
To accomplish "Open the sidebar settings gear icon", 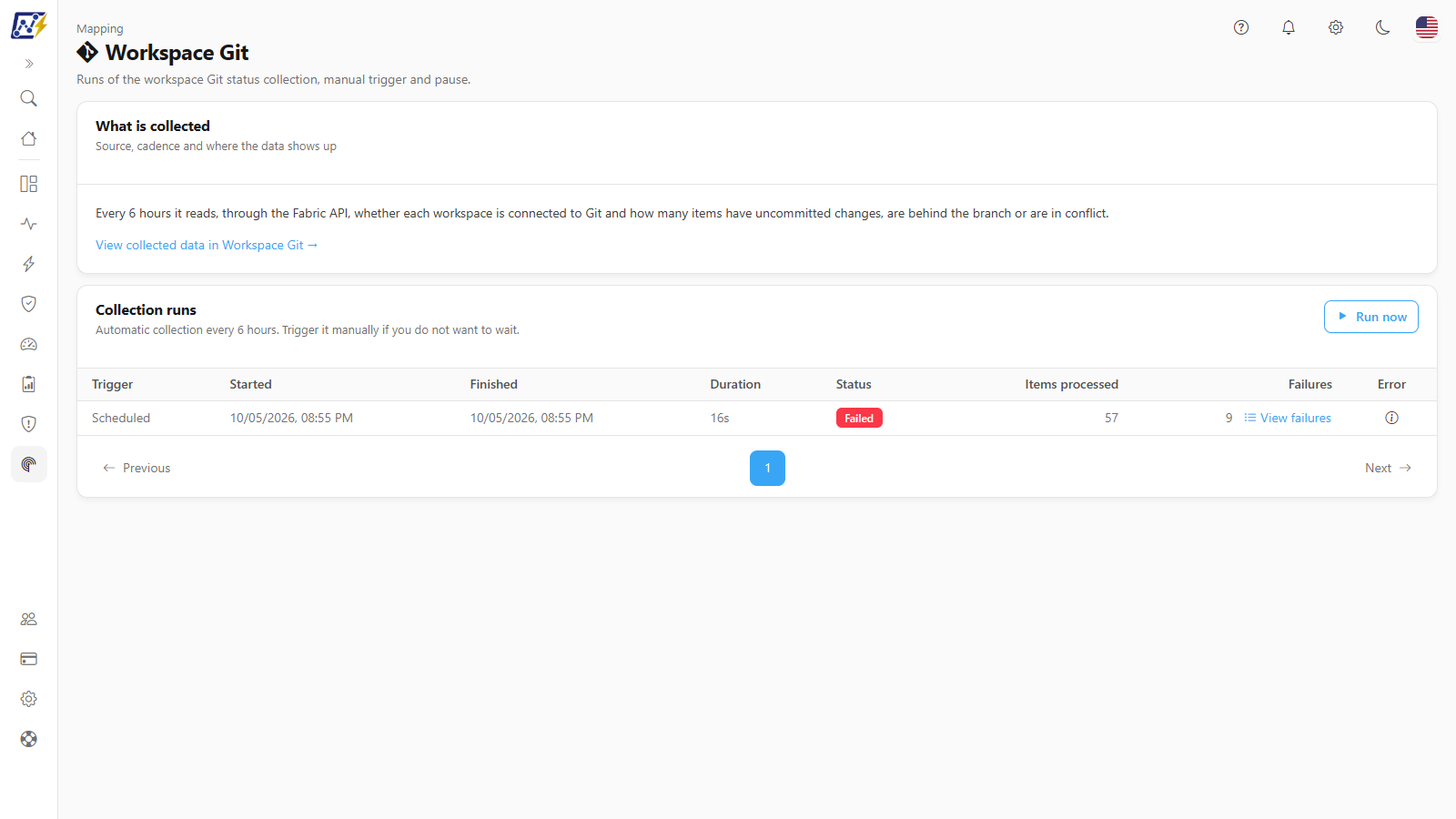I will (29, 699).
